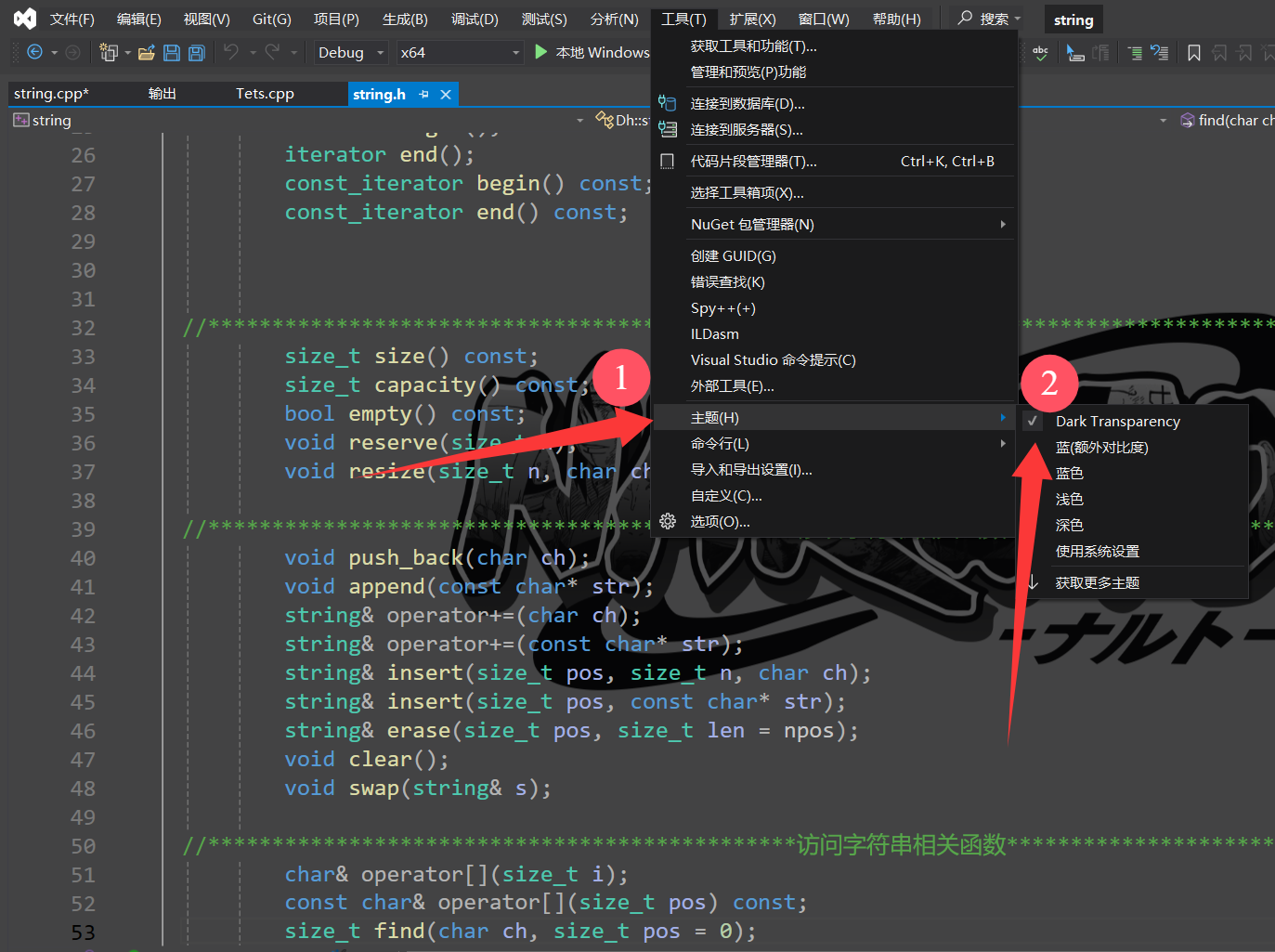The image size is (1275, 952).
Task: Toggle a bookmark with the bookmark icon
Action: click(x=1194, y=53)
